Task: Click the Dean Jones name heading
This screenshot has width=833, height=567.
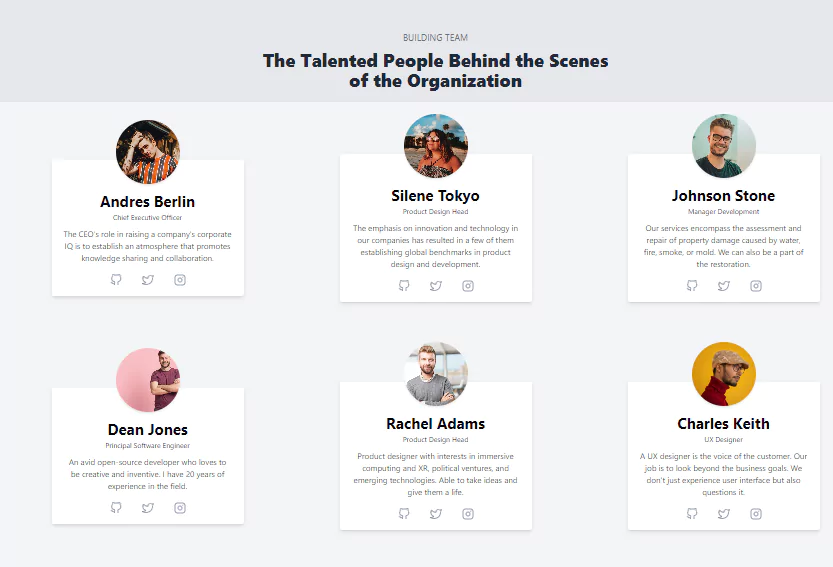Action: pyautogui.click(x=148, y=429)
